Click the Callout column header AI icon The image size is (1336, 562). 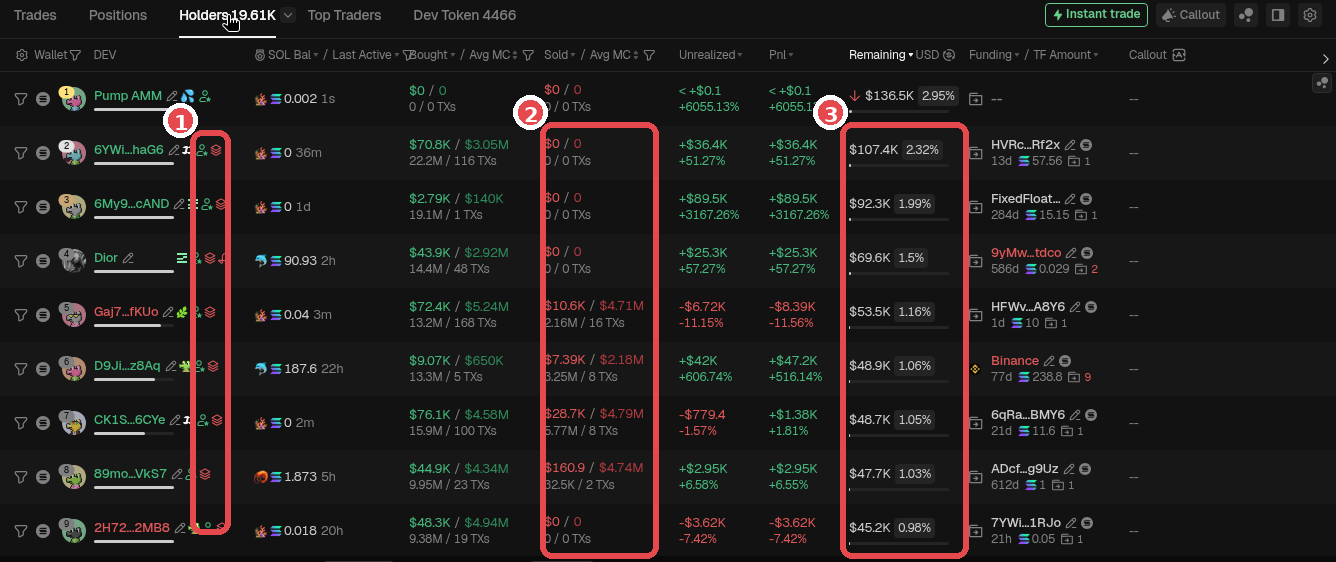1179,55
